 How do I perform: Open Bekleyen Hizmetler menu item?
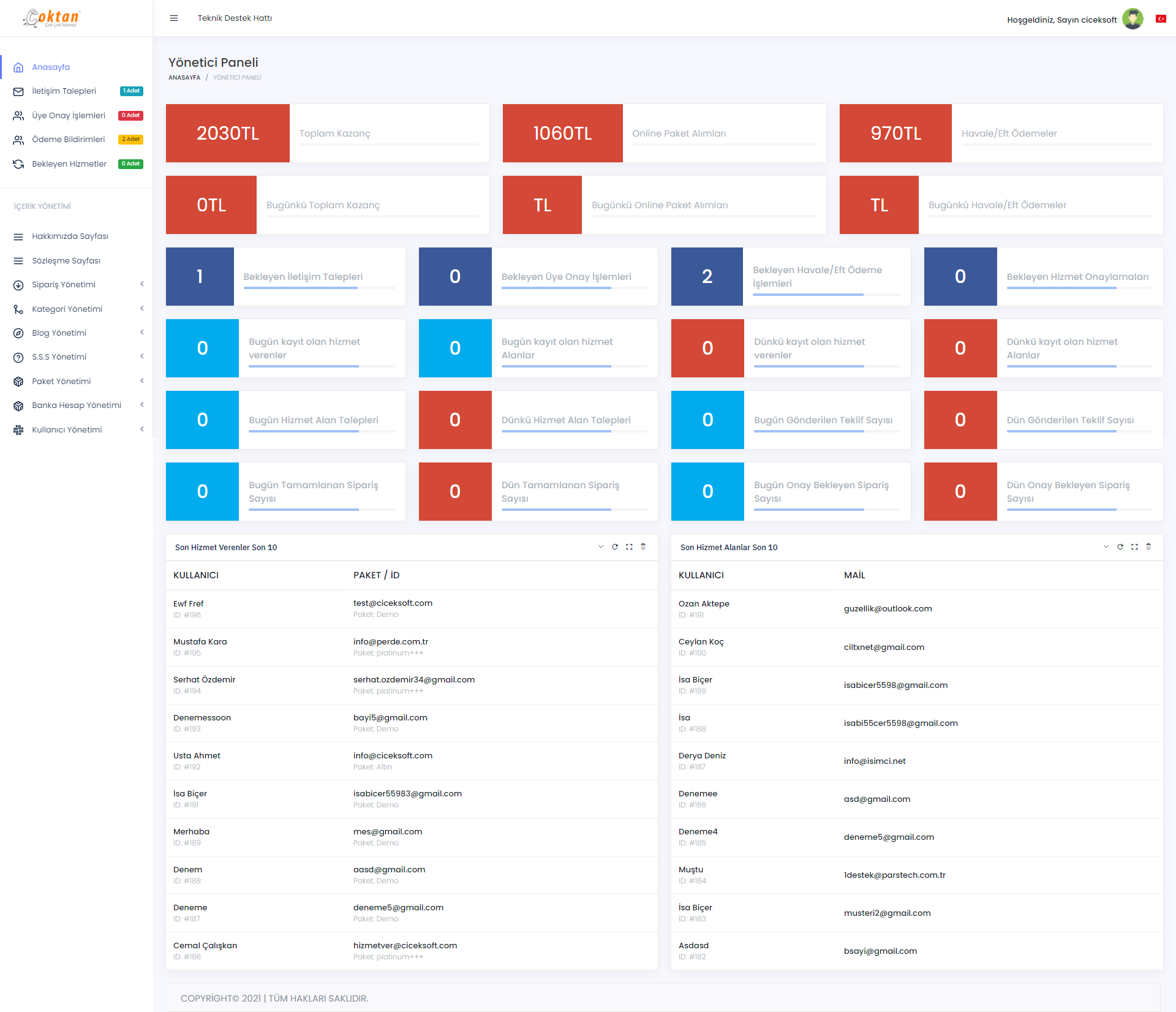tap(76, 164)
